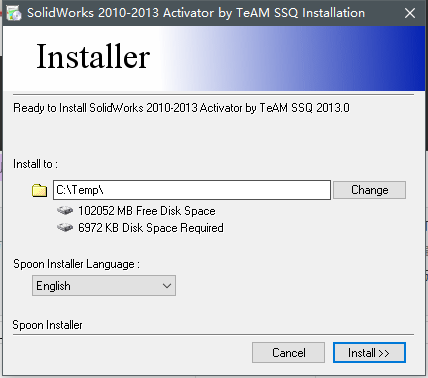
Task: Click the disk icon beside Free Disk Space
Action: [x=65, y=211]
